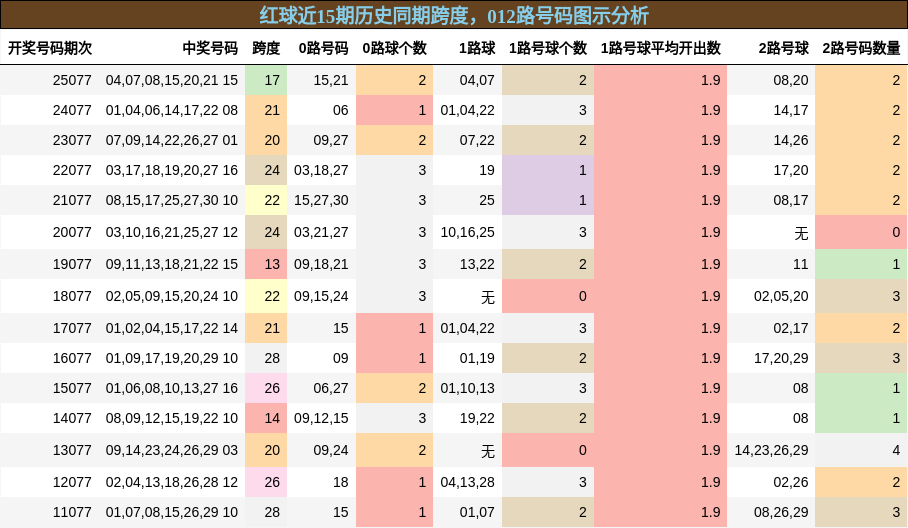This screenshot has height=528, width=908.
Task: Select the 开奖号码期次 column header
Action: pos(50,48)
